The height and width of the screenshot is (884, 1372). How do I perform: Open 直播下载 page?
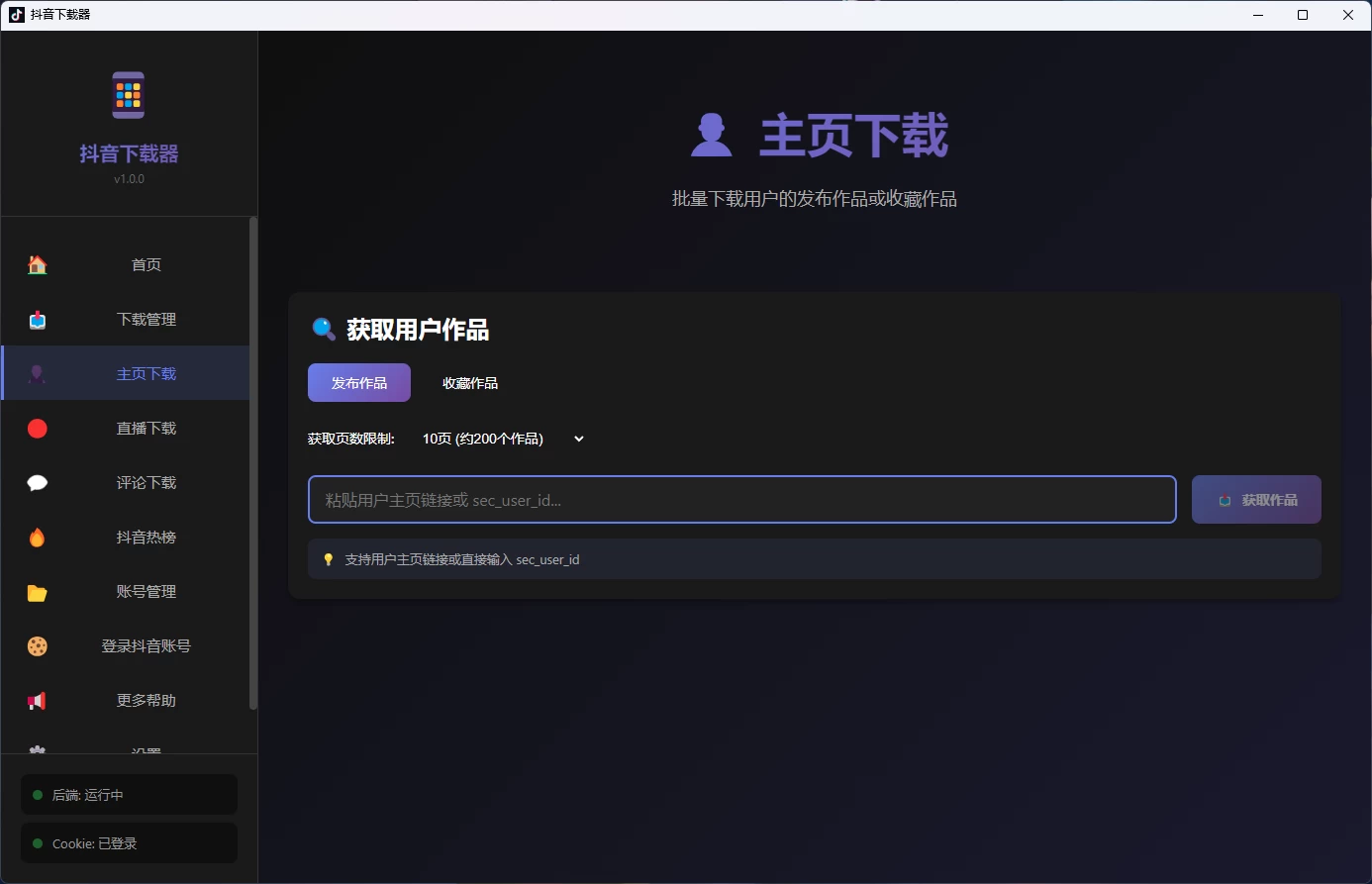[x=126, y=428]
